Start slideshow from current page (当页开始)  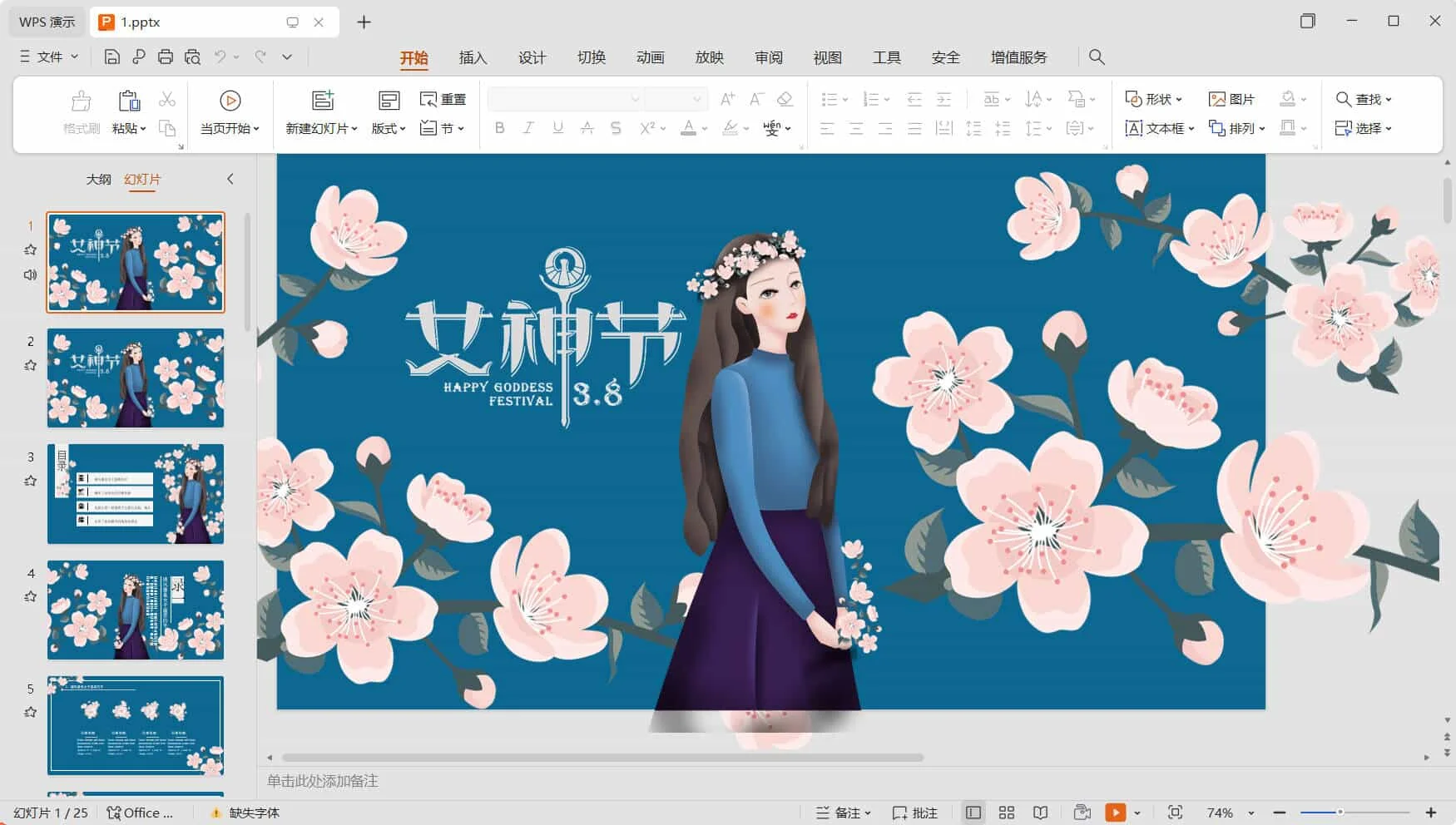(x=230, y=112)
